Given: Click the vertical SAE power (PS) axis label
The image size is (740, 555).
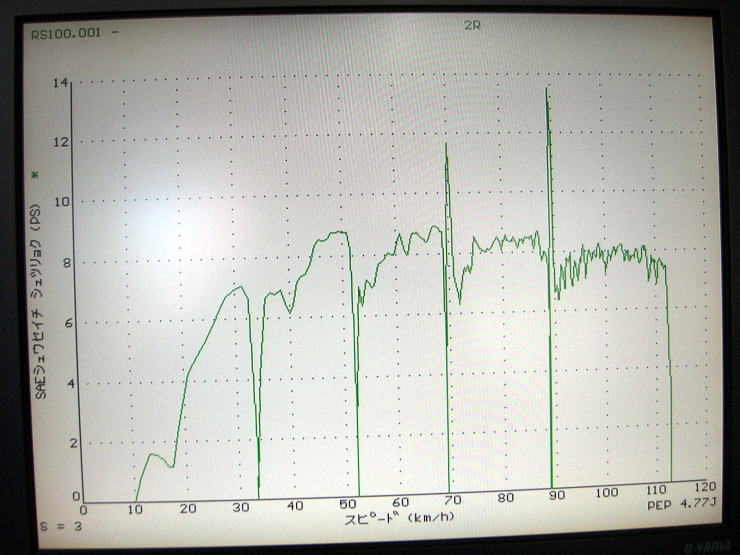Looking at the screenshot, I should coord(39,302).
